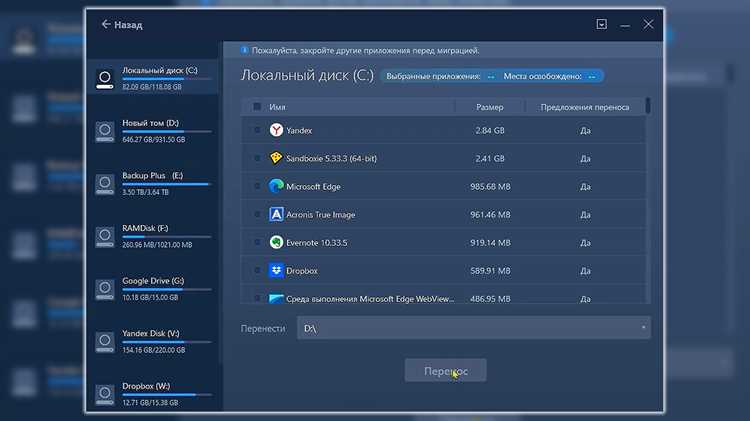Check the box next to Yandex

[x=257, y=130]
